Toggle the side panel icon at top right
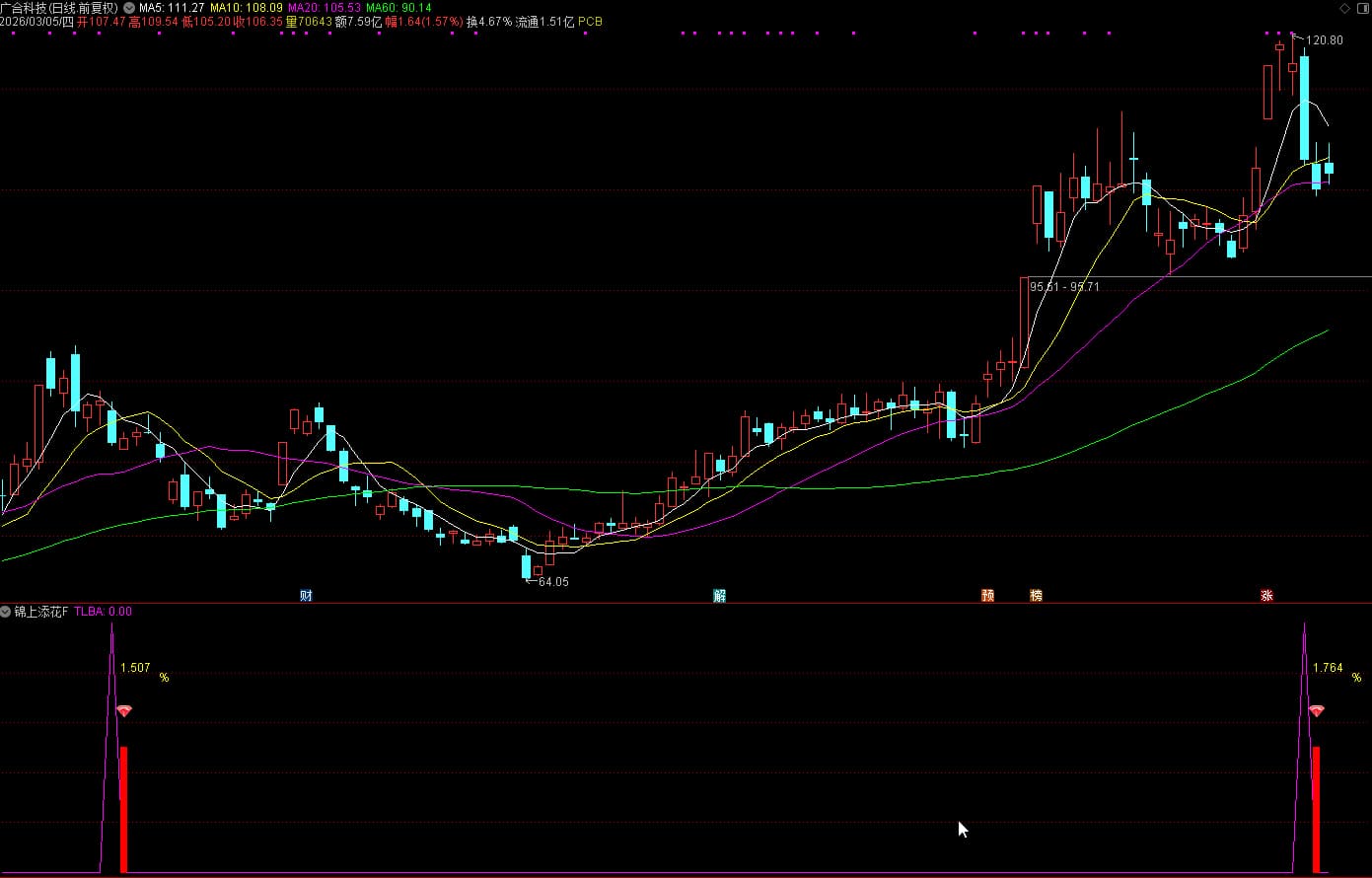The height and width of the screenshot is (878, 1372). tap(1360, 7)
